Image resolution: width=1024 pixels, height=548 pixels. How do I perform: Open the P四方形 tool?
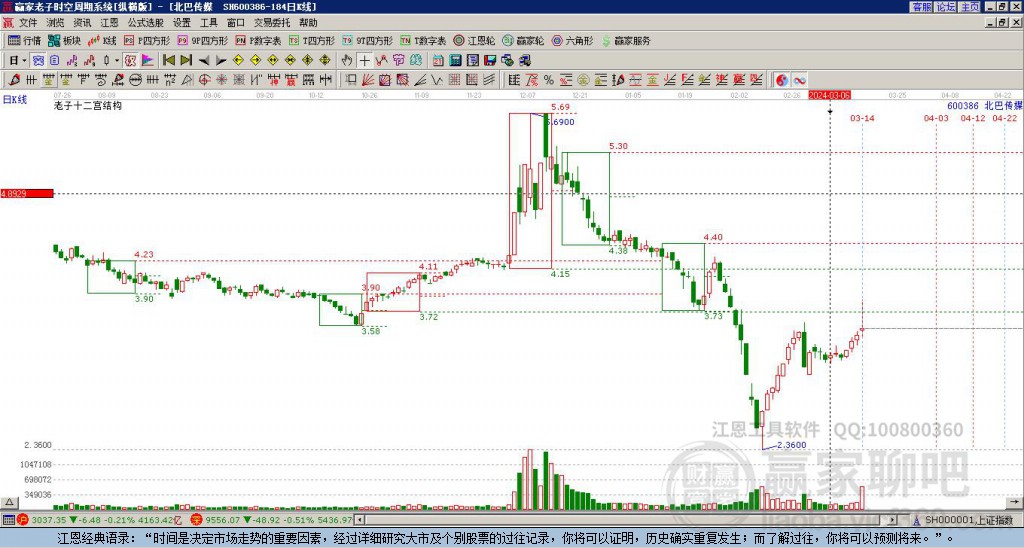pos(147,40)
